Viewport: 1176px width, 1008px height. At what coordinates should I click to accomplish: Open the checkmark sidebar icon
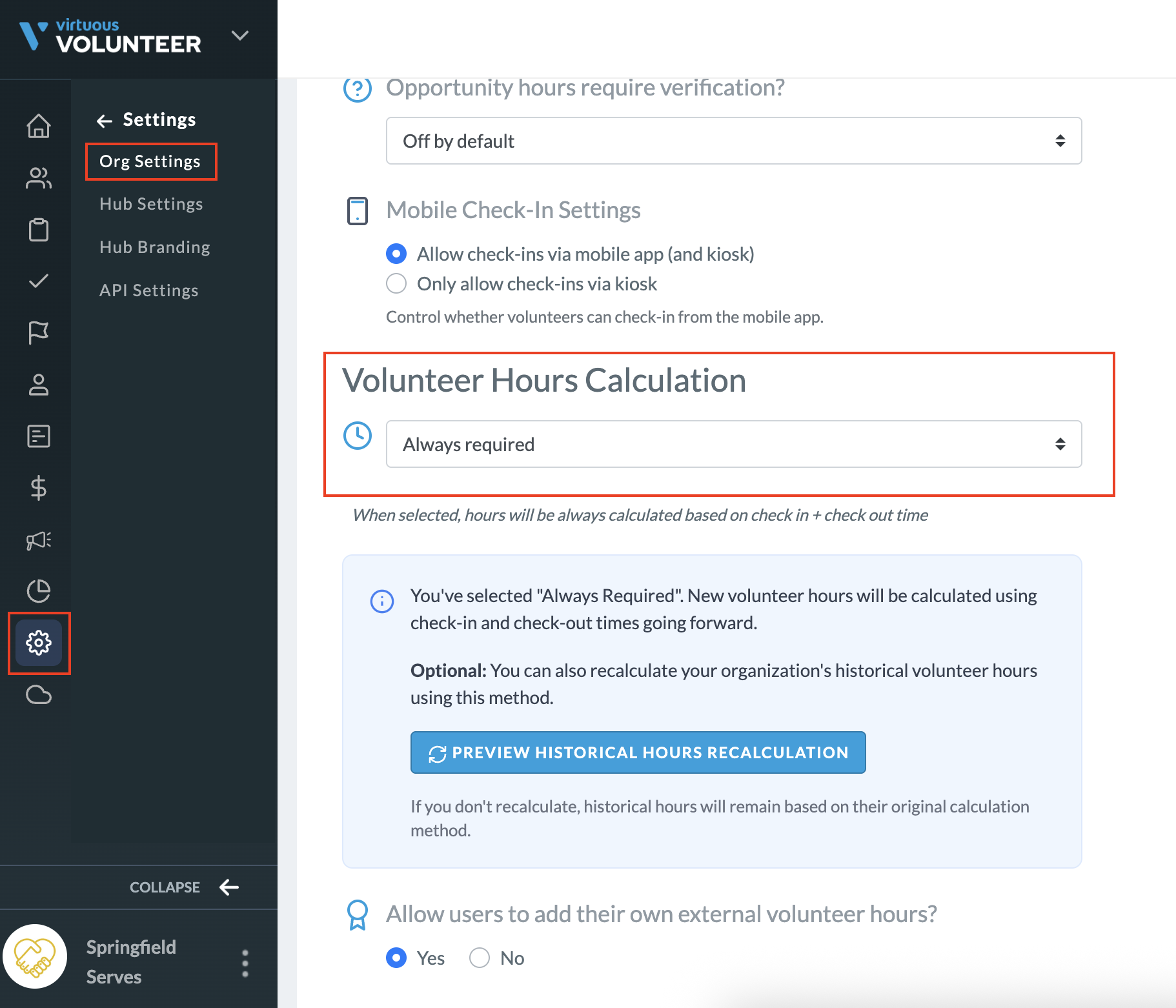tap(39, 281)
